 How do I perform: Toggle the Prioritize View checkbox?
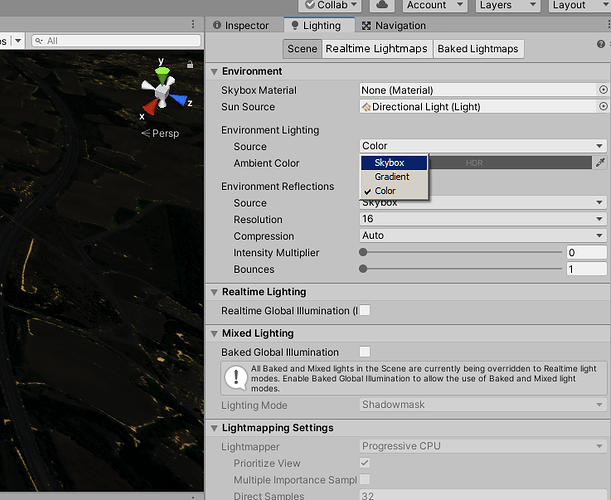click(365, 463)
